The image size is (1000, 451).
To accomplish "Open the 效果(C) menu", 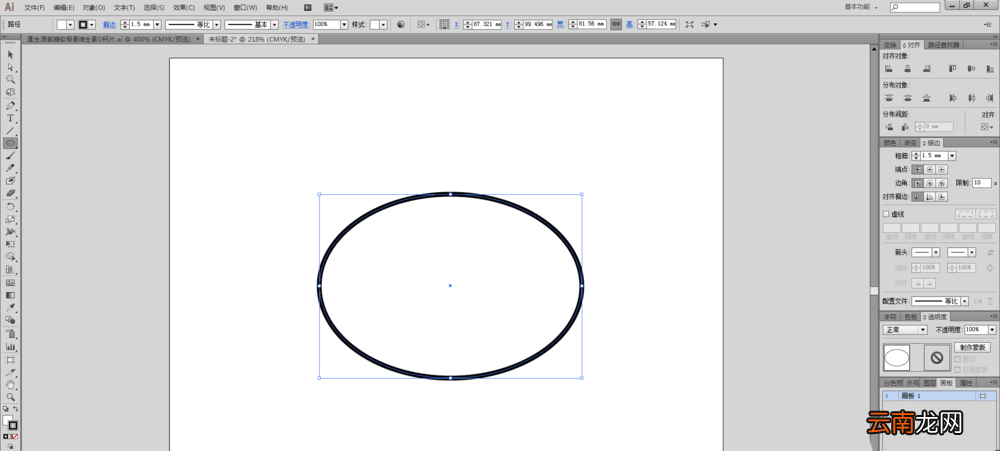I will [x=184, y=8].
